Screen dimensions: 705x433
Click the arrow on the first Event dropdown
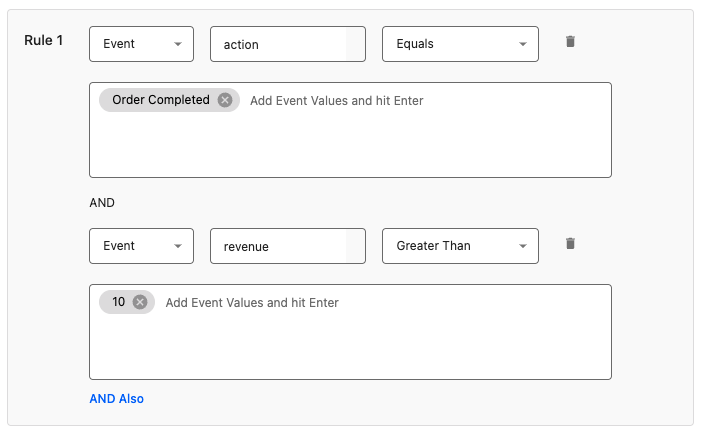[177, 44]
